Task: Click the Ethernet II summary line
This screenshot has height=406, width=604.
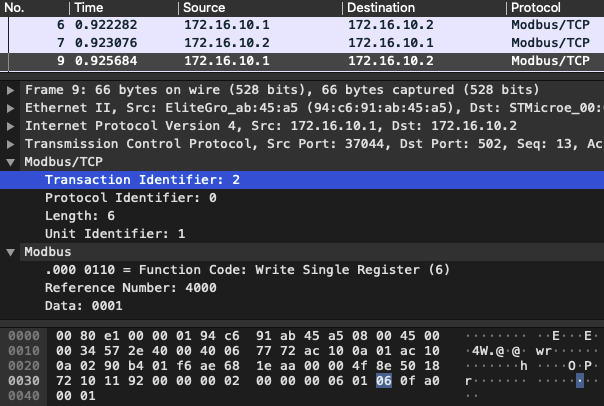Action: coord(314,108)
